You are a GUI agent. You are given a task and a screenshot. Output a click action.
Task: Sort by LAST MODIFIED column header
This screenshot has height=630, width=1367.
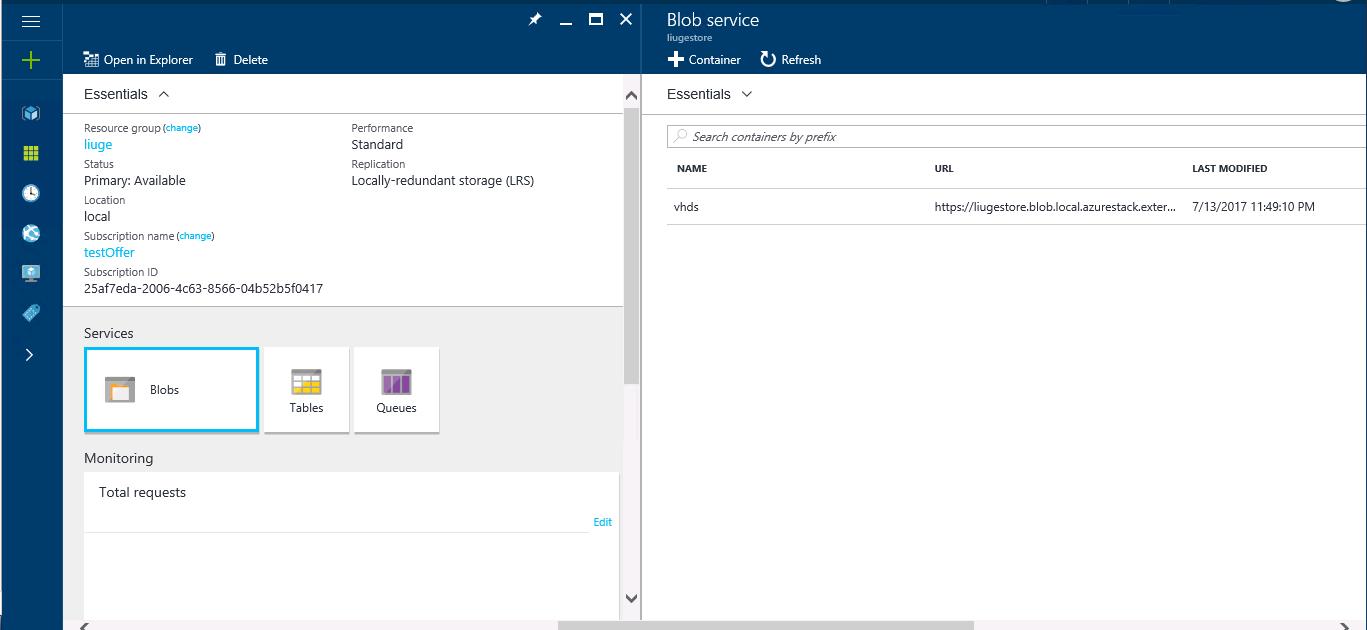coord(1230,169)
